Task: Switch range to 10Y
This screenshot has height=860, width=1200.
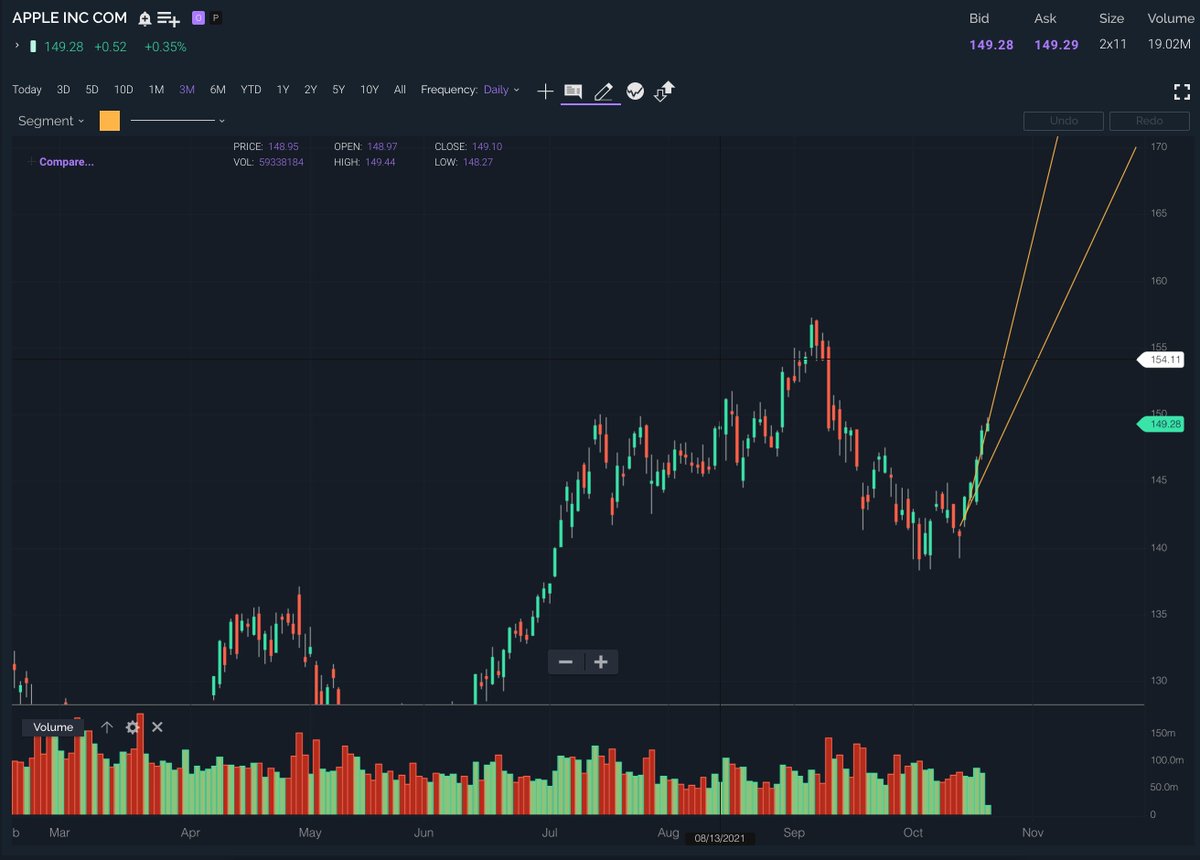Action: (x=370, y=90)
